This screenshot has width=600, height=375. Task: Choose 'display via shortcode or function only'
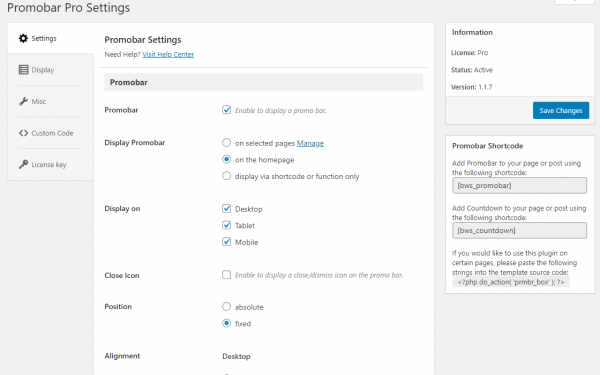227,176
